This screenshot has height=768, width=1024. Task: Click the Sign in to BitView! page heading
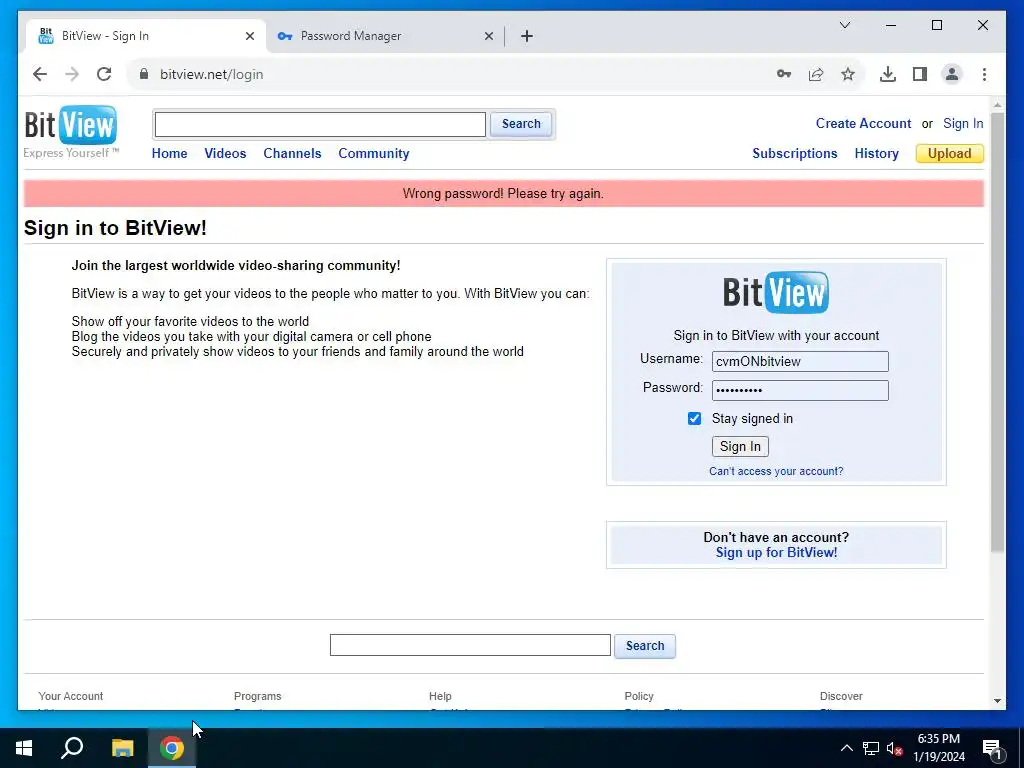[115, 228]
